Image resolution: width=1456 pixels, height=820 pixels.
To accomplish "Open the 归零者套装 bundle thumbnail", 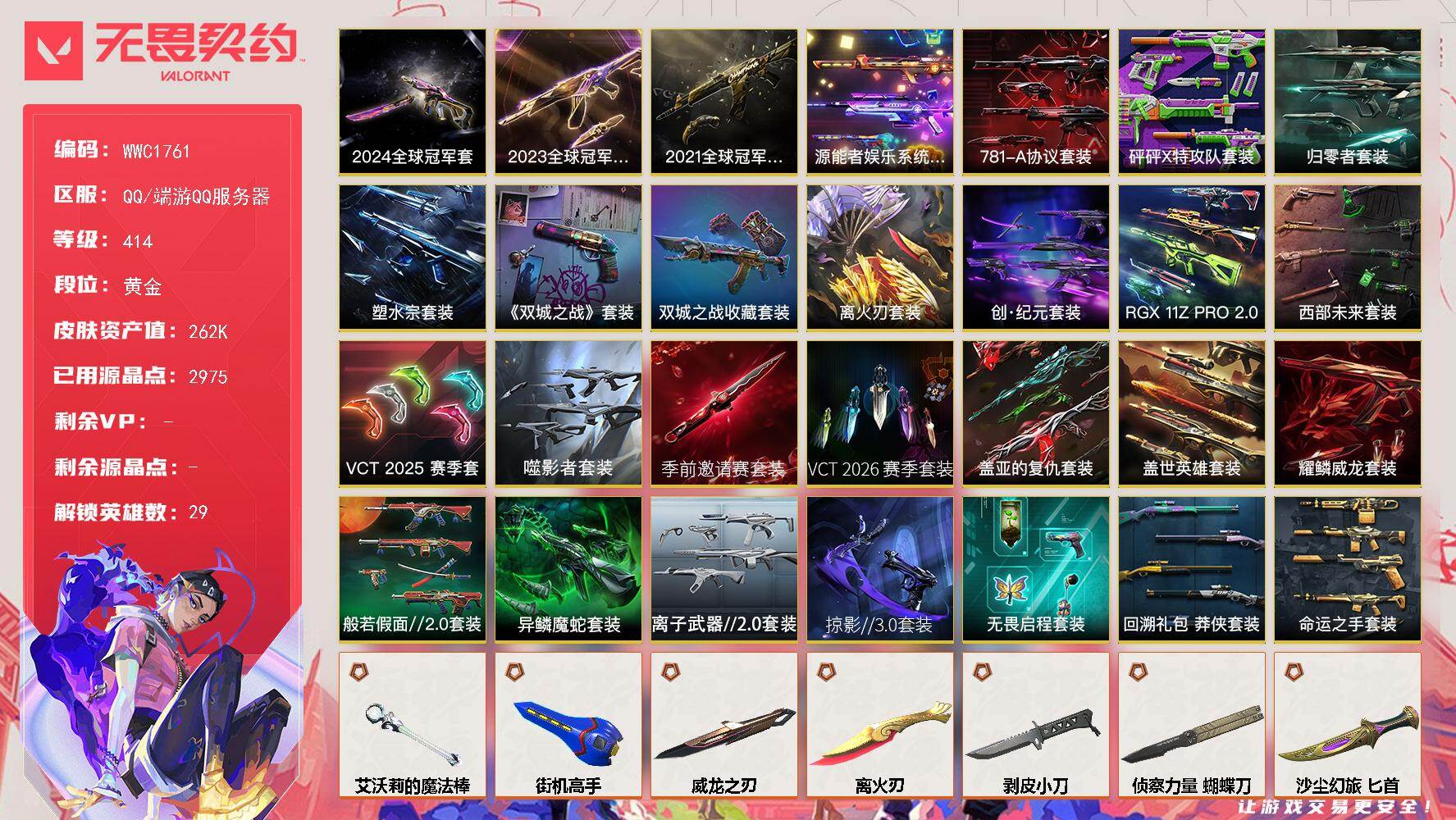I will (1348, 102).
